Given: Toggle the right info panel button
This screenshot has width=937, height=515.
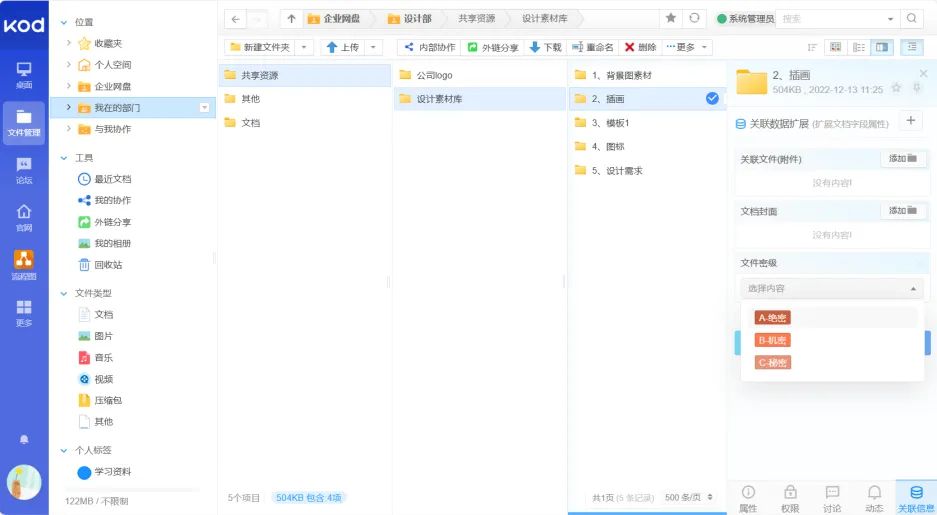Looking at the screenshot, I should (912, 47).
